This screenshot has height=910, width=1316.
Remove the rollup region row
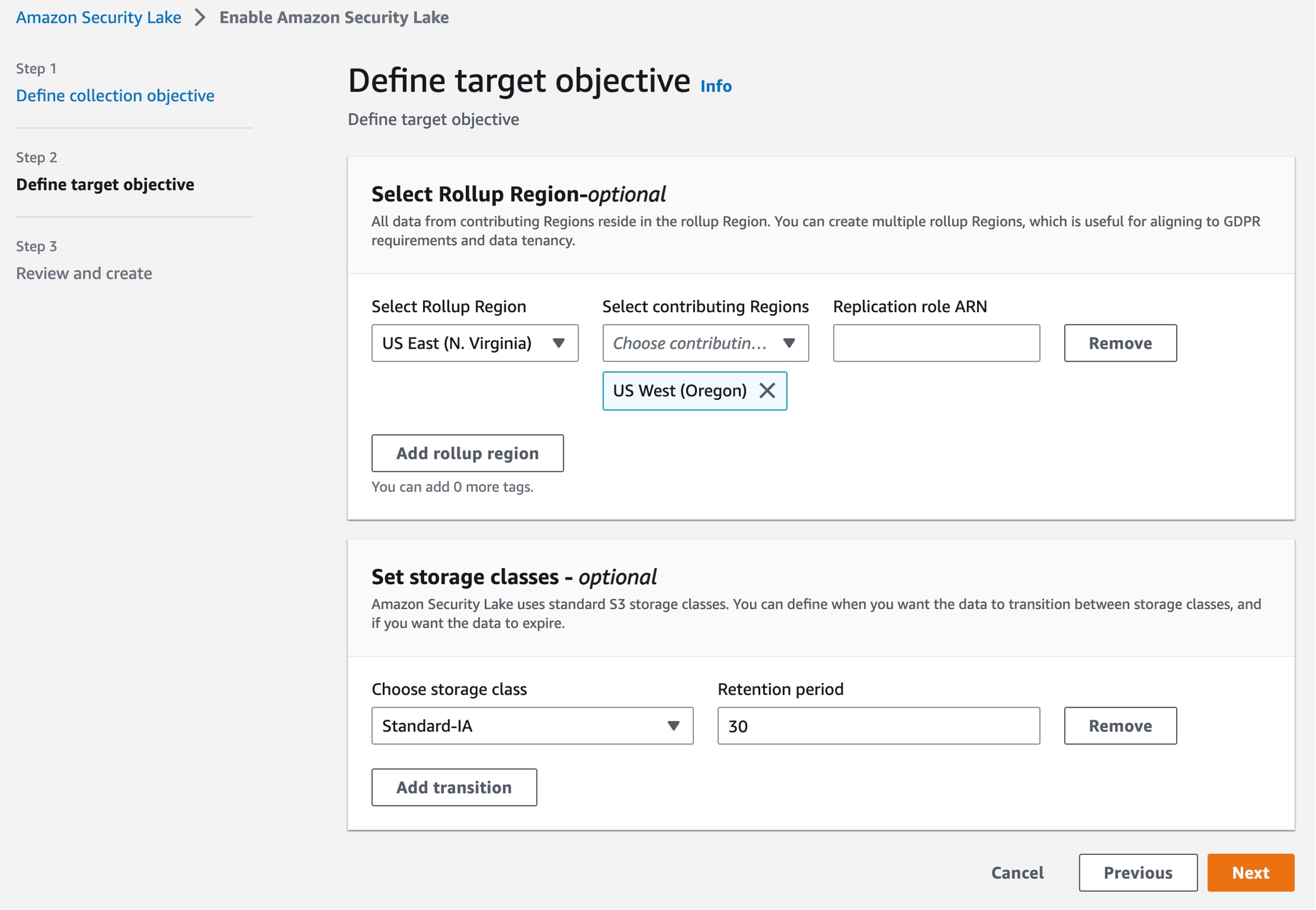[1120, 344]
